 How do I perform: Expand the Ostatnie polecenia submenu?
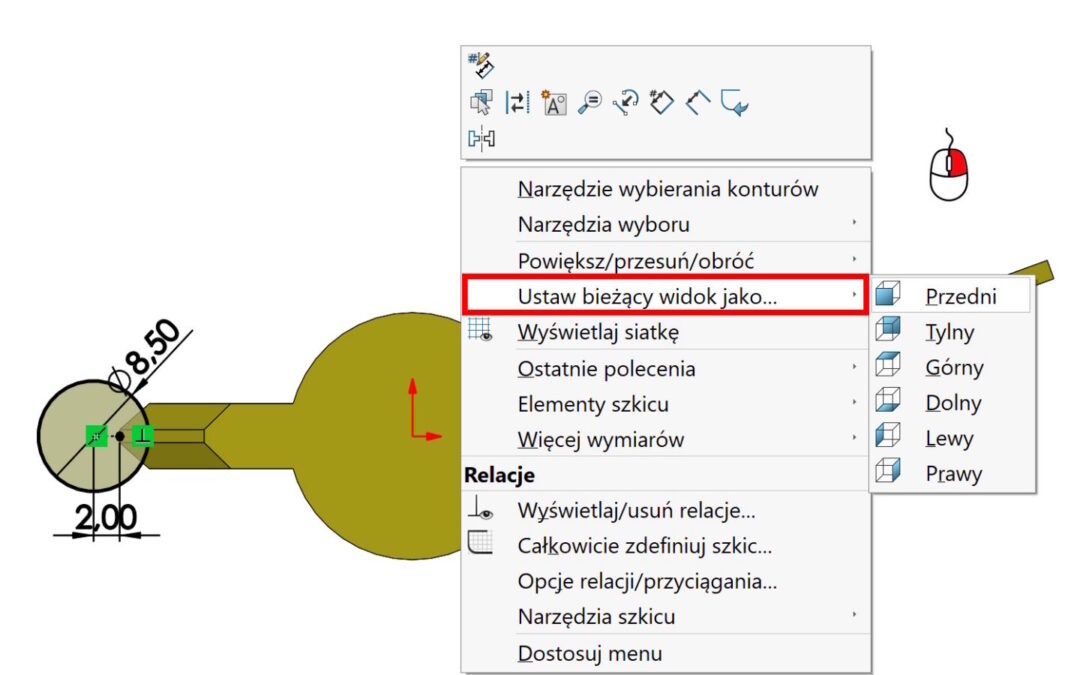point(606,368)
